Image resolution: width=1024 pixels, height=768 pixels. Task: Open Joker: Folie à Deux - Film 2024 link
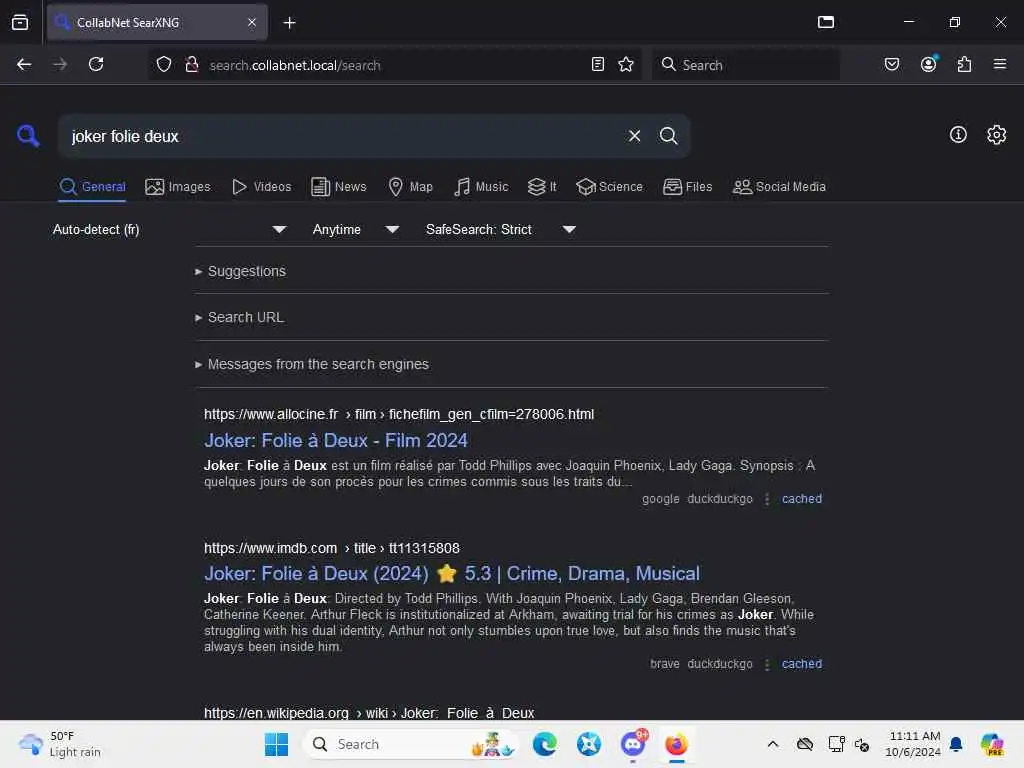click(x=336, y=441)
